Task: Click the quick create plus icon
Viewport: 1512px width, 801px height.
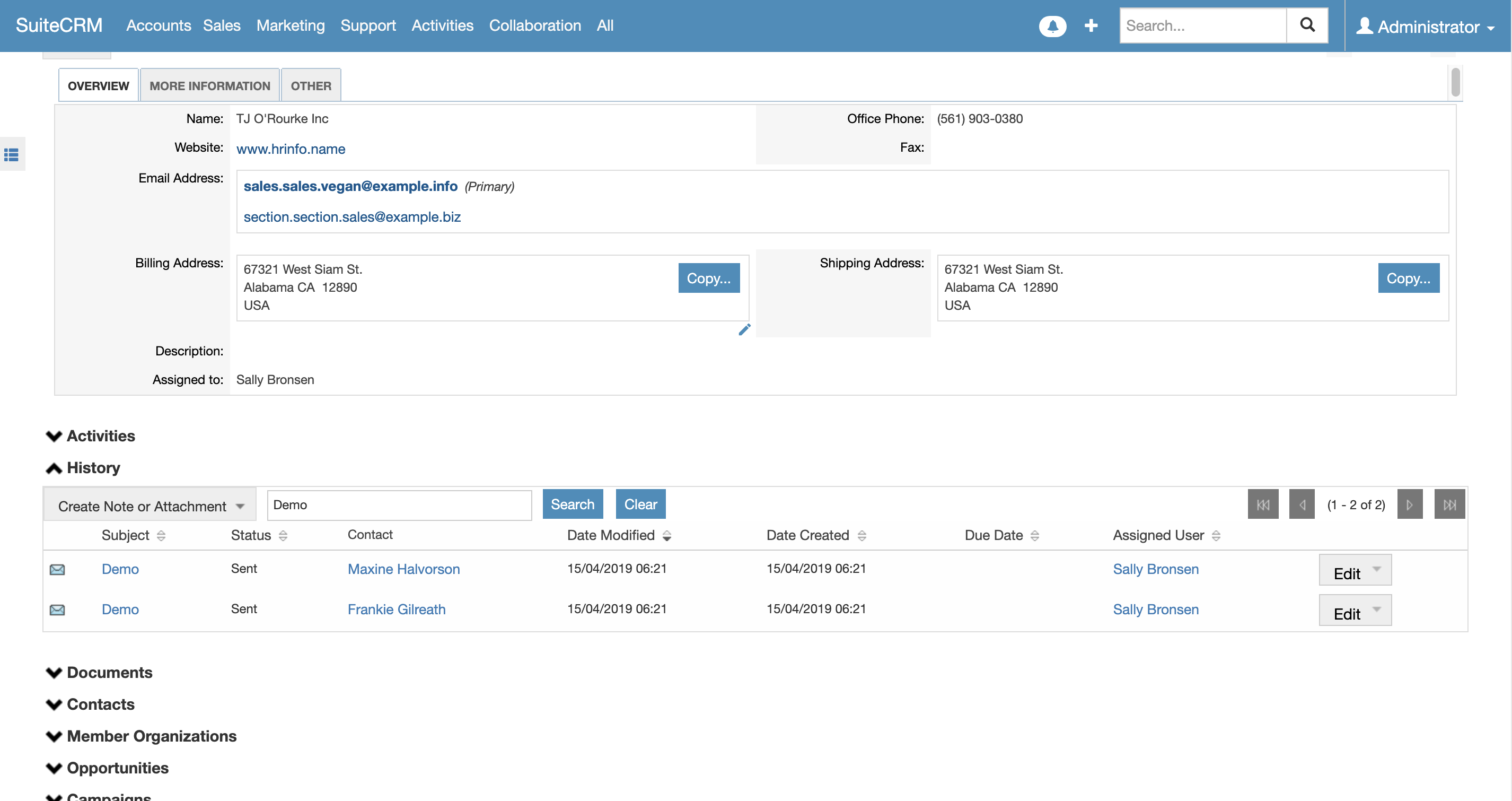Action: coord(1091,26)
